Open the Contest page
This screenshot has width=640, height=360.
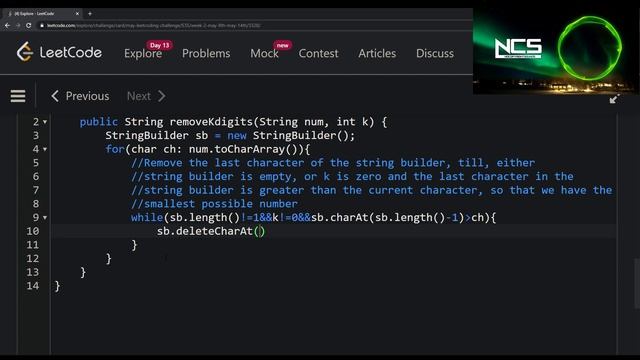[x=318, y=53]
